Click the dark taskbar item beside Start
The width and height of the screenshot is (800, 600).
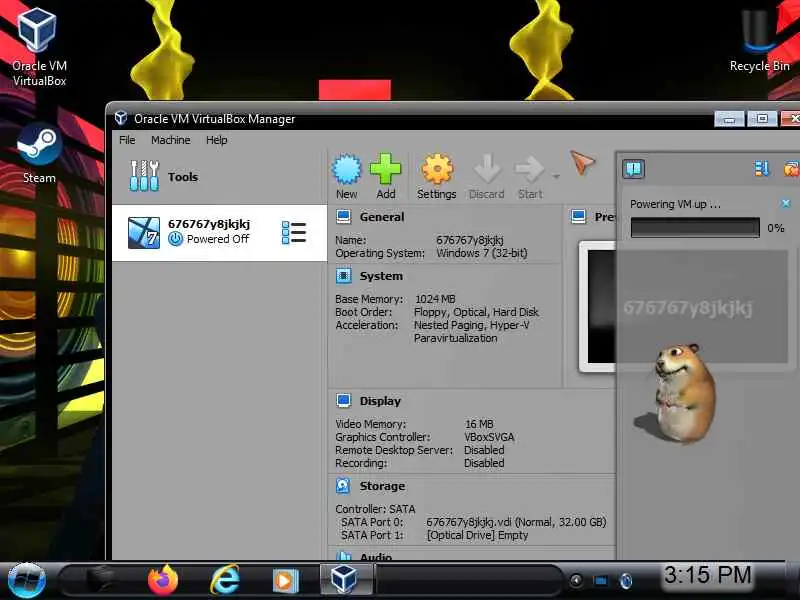102,580
